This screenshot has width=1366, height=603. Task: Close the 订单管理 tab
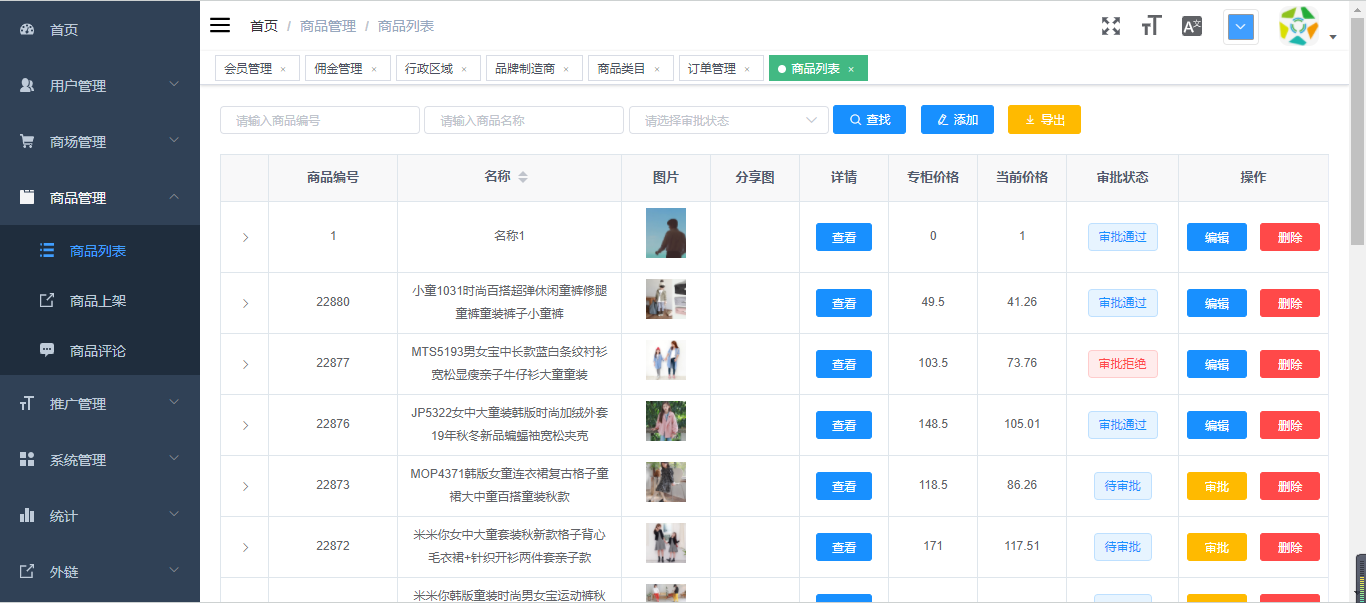point(747,69)
